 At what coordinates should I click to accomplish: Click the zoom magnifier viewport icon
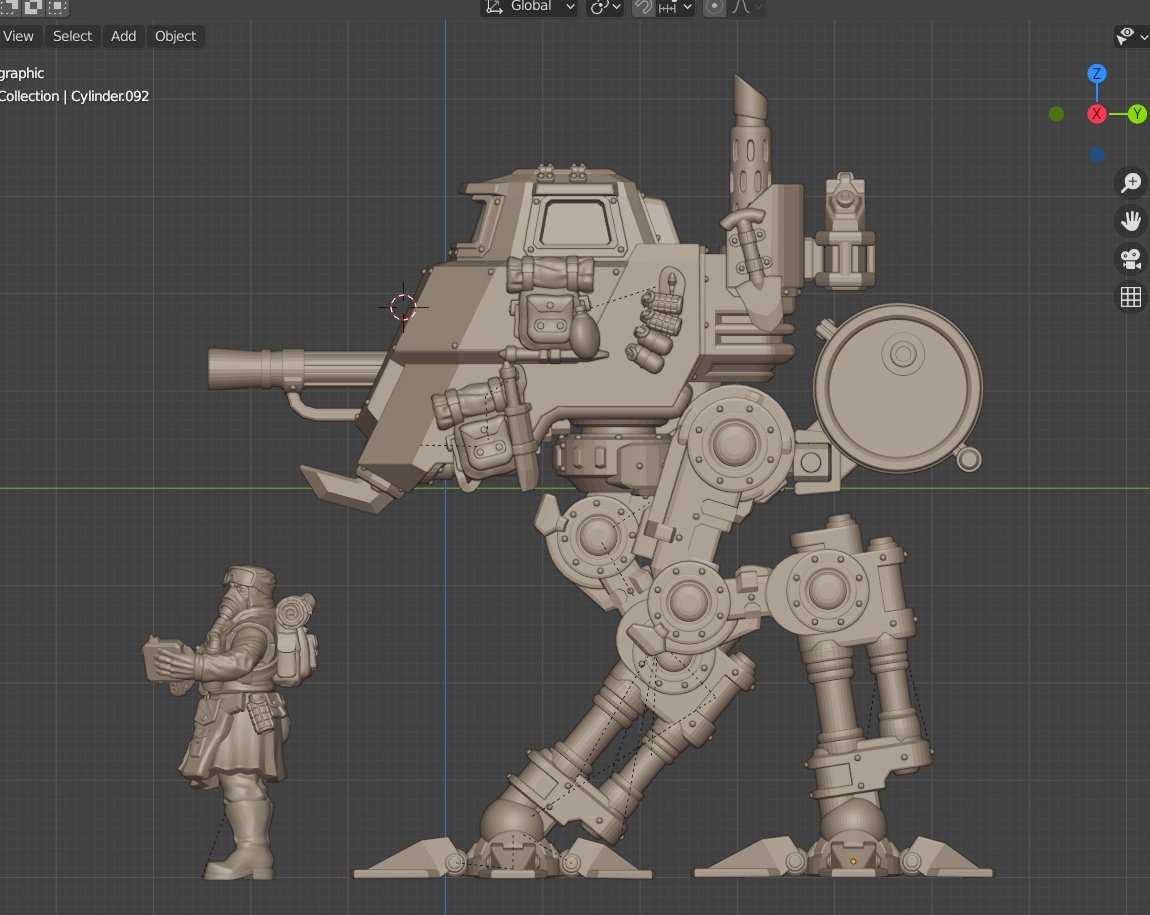tap(1131, 183)
